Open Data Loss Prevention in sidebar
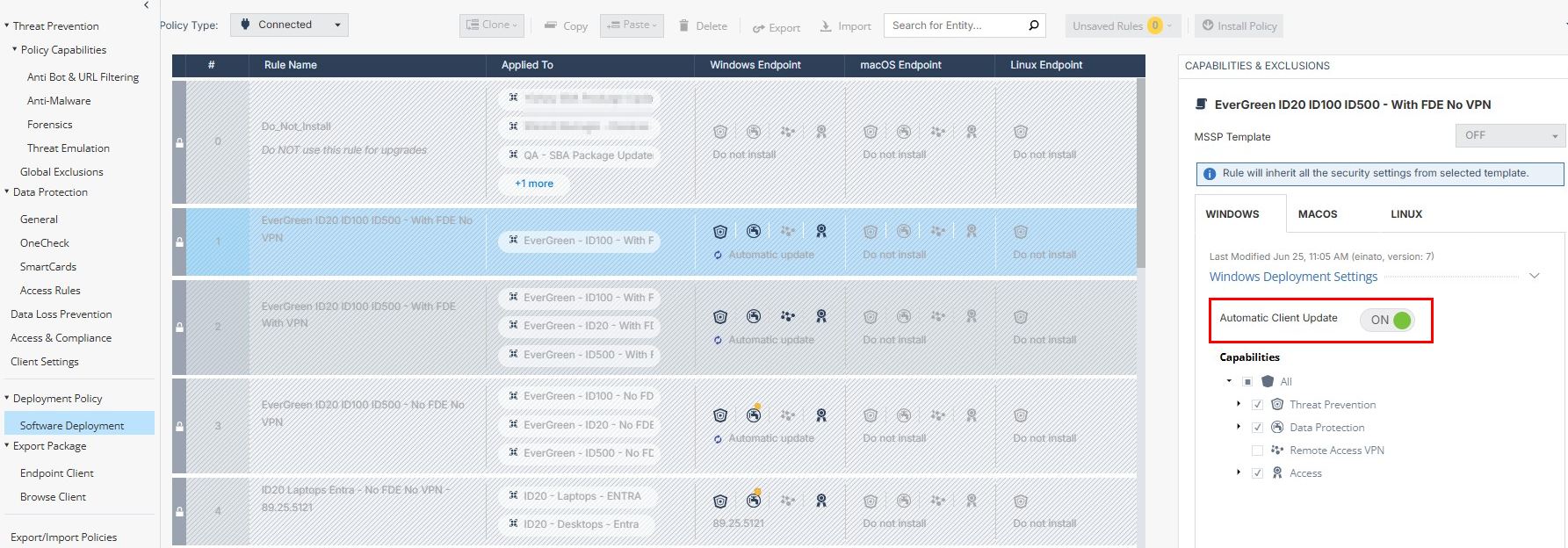Viewport: 1568px width, 548px height. (x=61, y=314)
